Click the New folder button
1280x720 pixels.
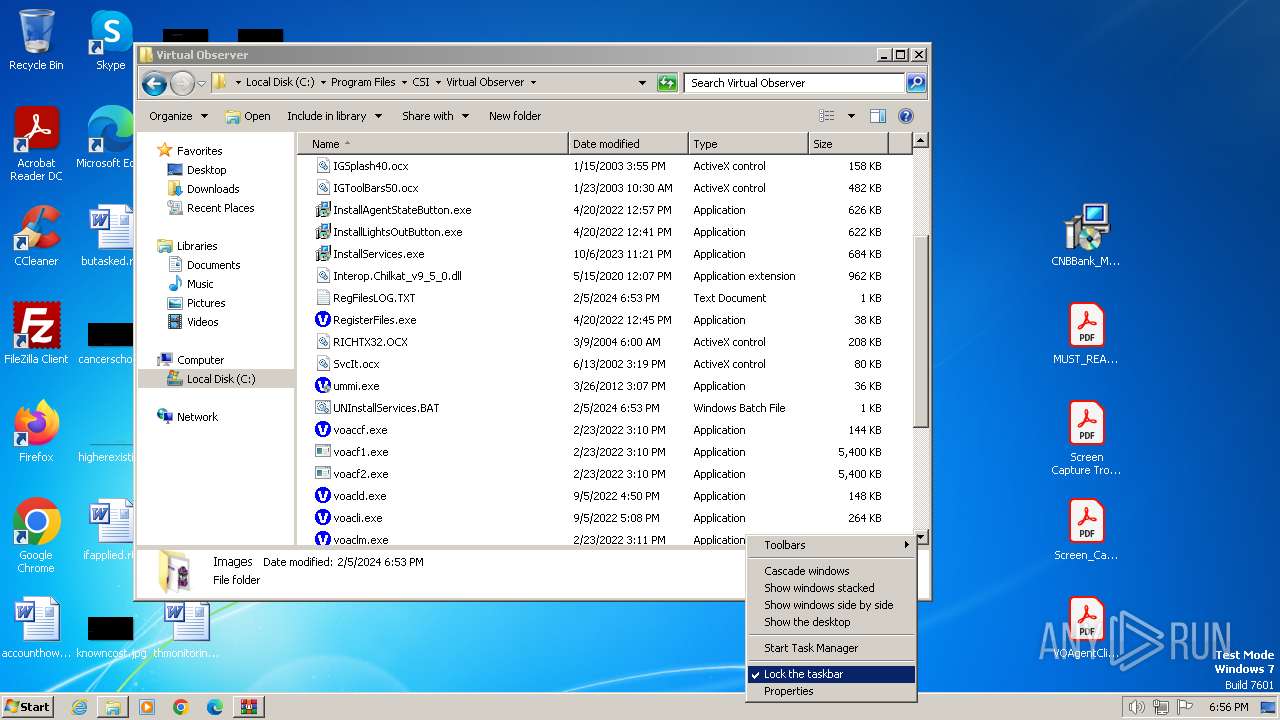click(x=515, y=116)
